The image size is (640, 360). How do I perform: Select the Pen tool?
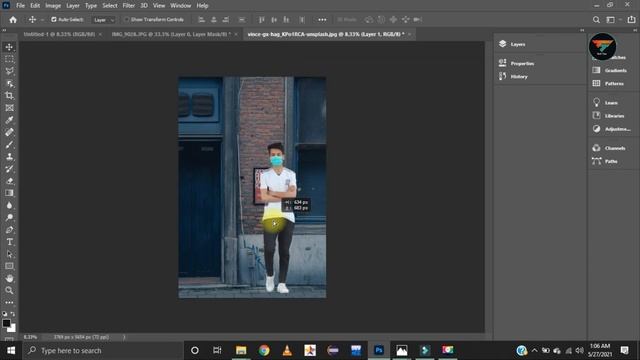click(x=9, y=230)
